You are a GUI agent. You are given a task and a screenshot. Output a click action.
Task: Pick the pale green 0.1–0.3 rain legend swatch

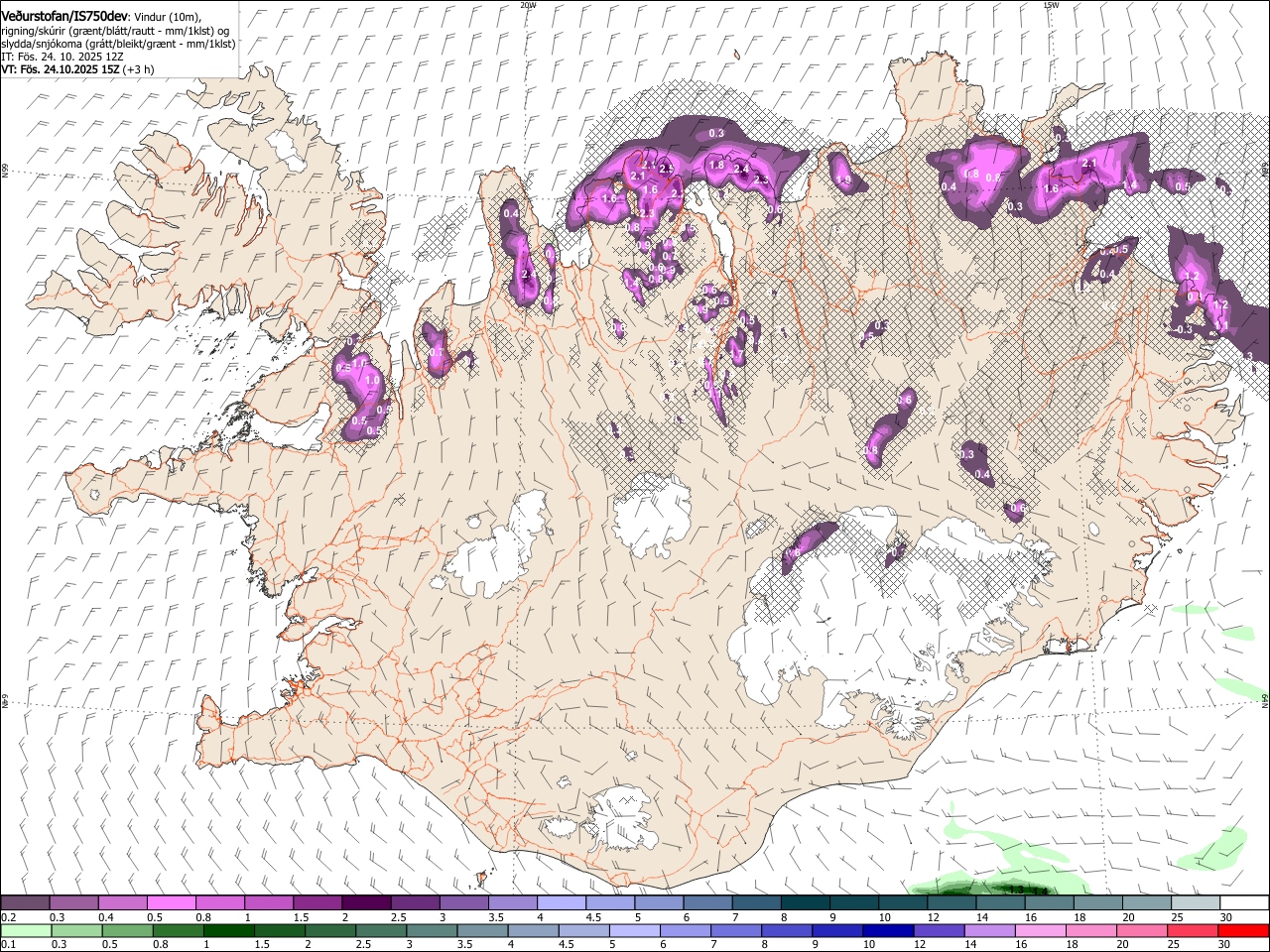point(25,930)
